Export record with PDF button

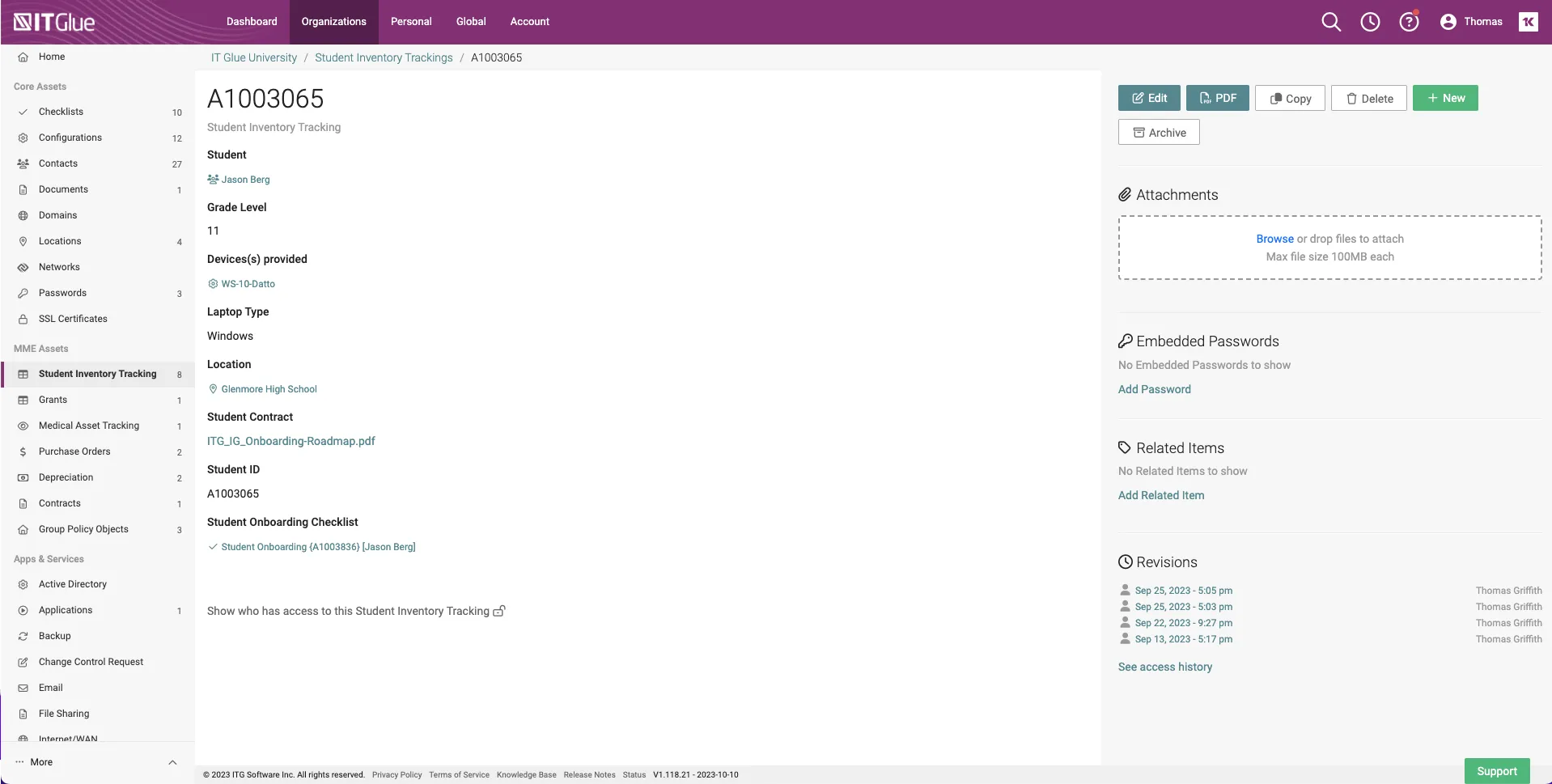pyautogui.click(x=1217, y=98)
